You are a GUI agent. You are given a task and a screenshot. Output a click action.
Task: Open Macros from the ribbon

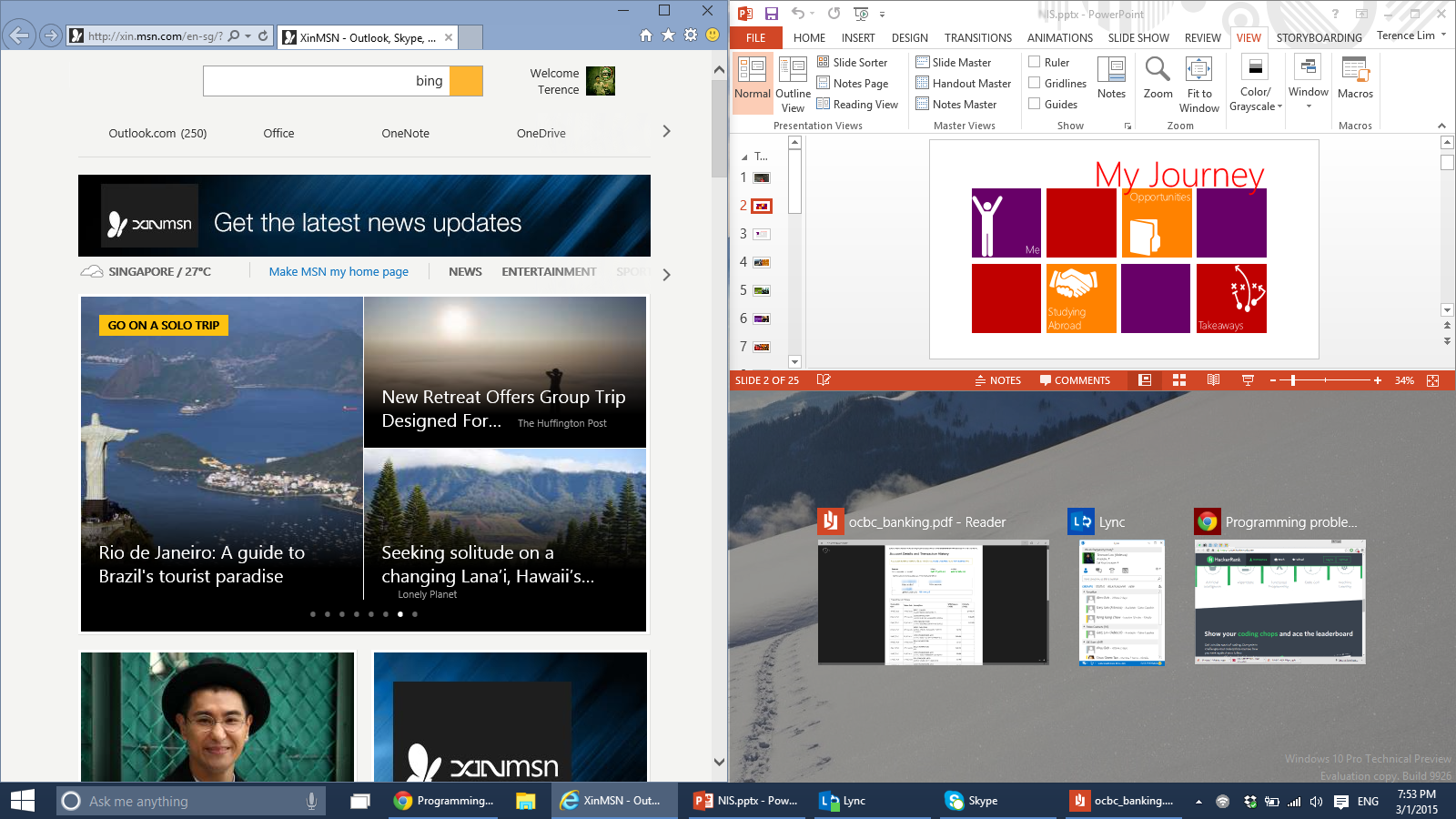tap(1355, 78)
